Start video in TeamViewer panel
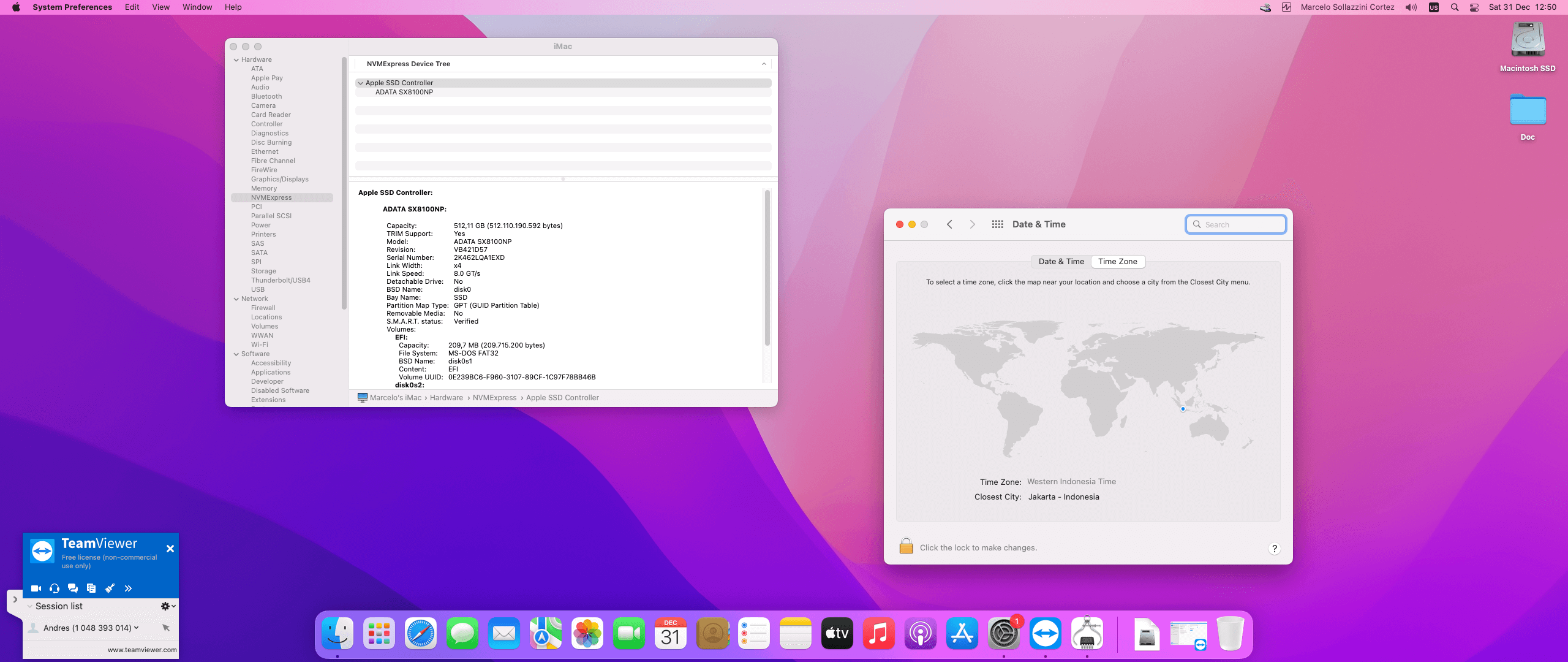The width and height of the screenshot is (1568, 662). [x=36, y=588]
